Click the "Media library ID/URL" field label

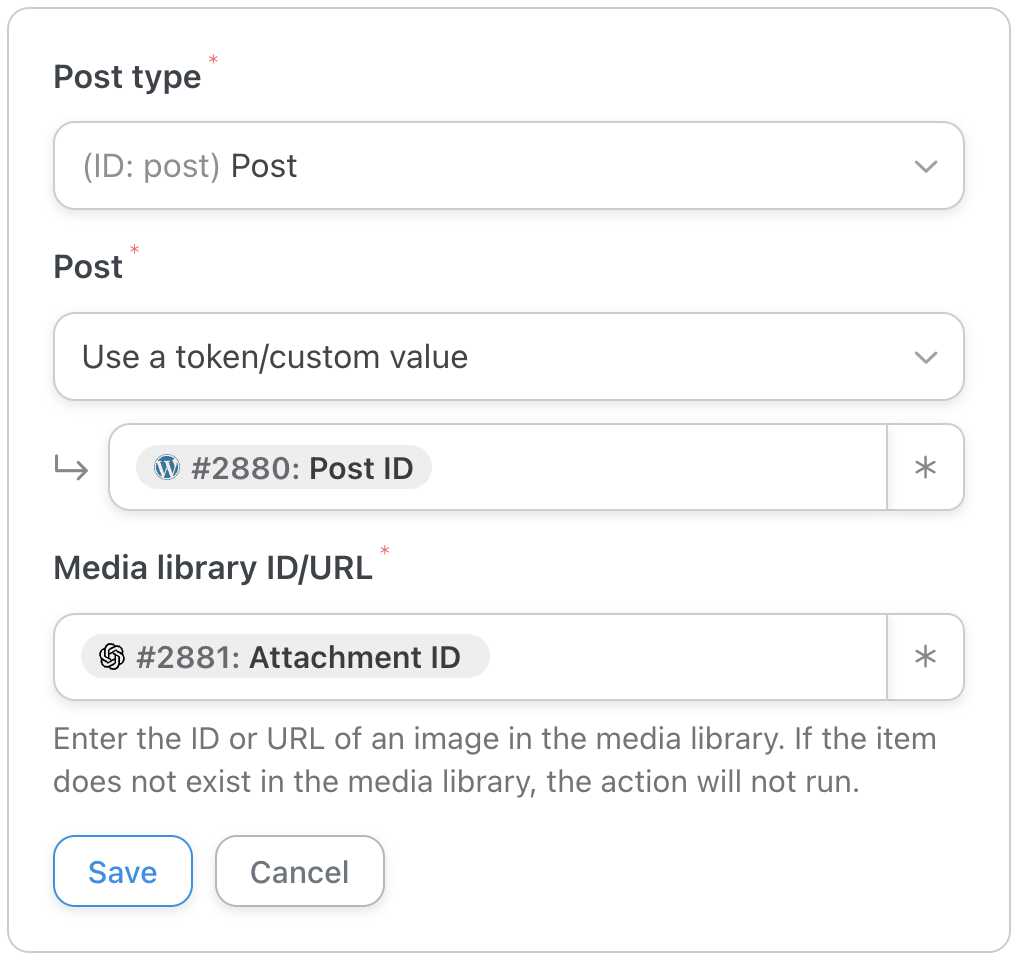[213, 568]
